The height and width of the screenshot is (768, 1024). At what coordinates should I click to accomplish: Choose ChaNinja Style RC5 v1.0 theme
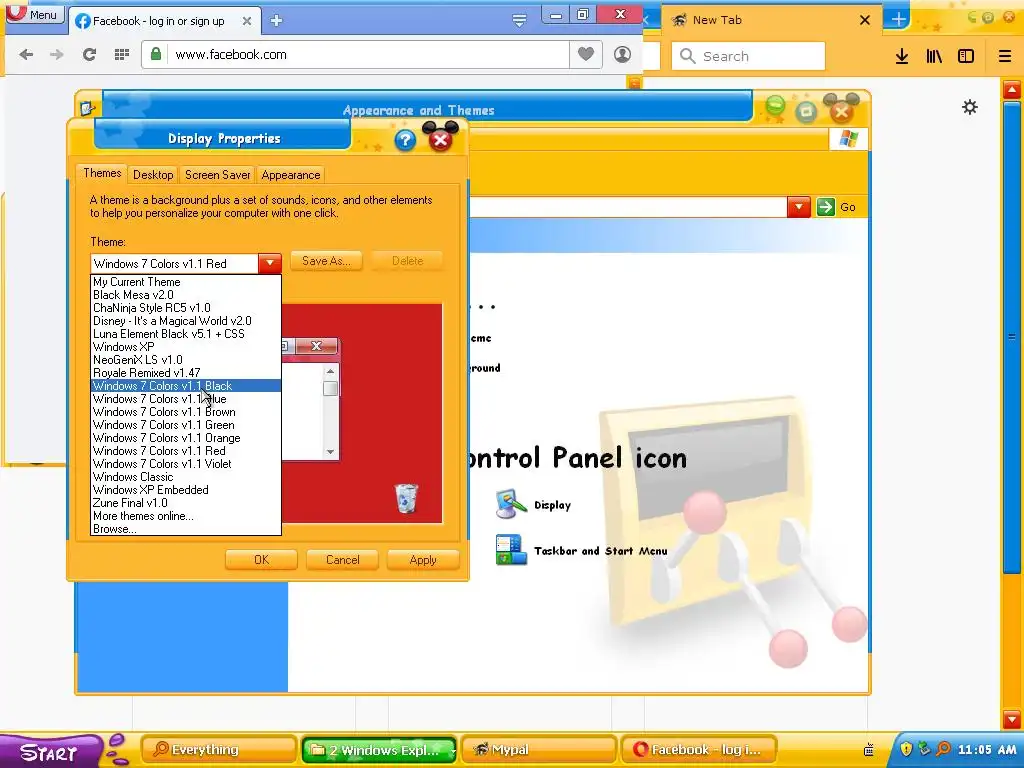(x=185, y=308)
